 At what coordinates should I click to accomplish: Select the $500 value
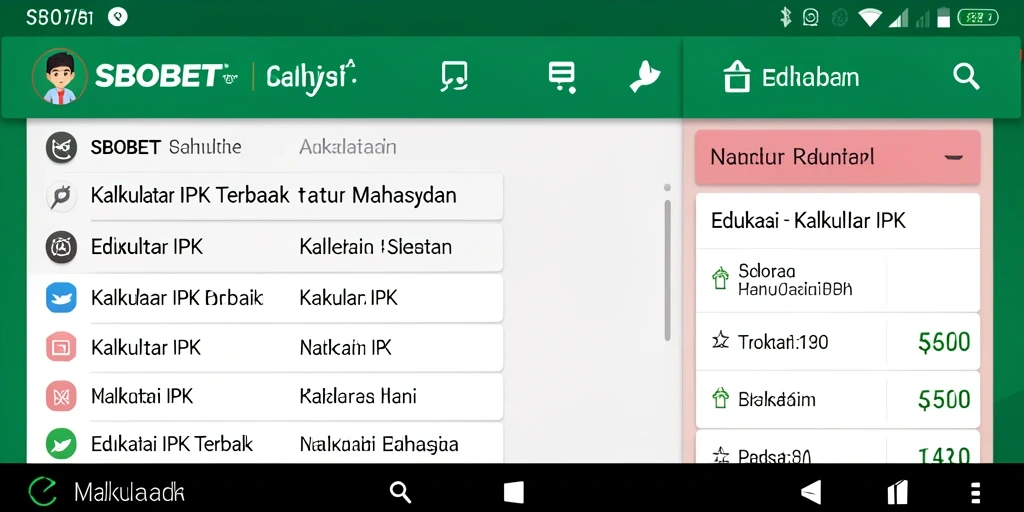coord(944,399)
